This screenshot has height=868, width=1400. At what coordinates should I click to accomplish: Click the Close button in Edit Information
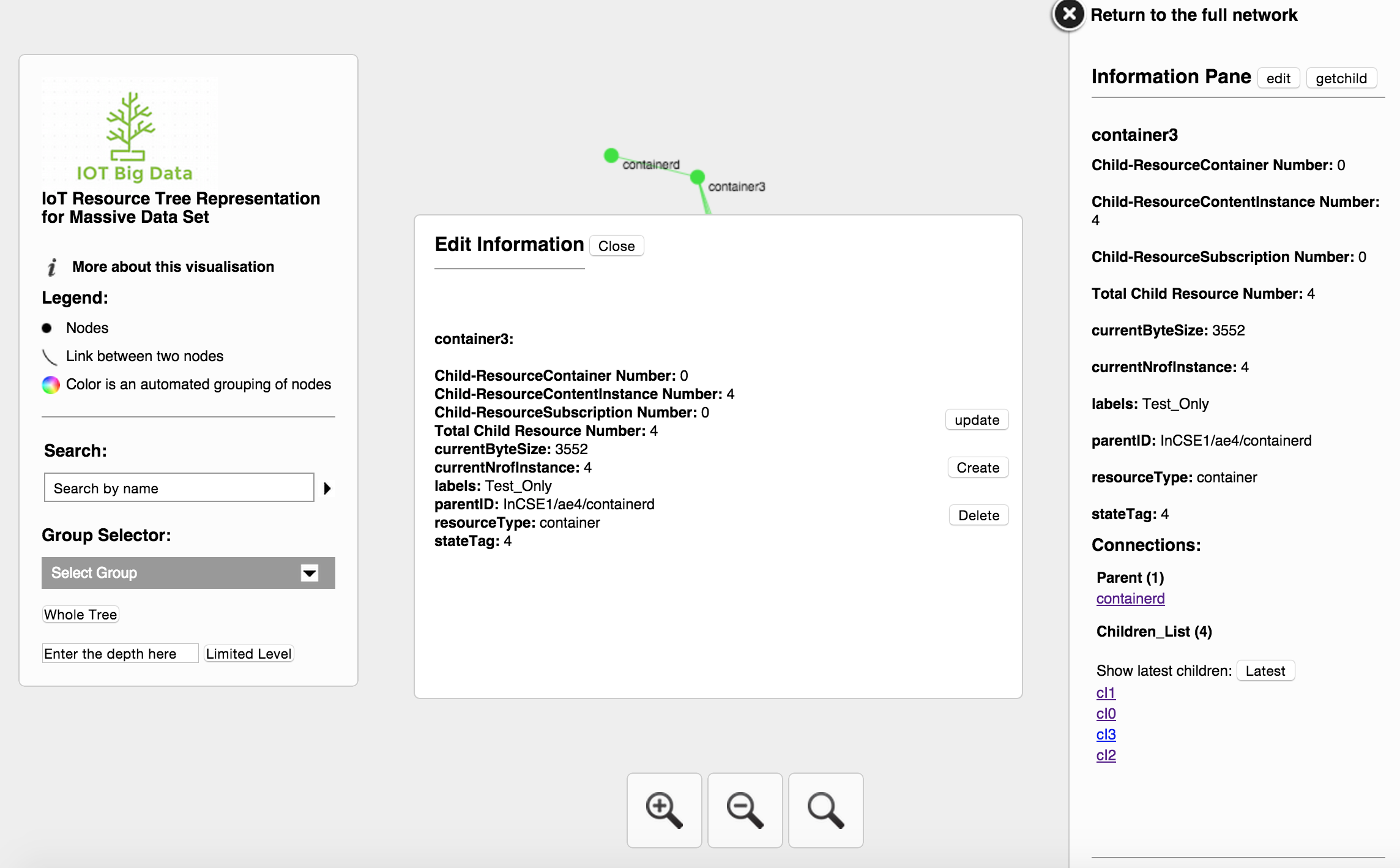(x=616, y=245)
